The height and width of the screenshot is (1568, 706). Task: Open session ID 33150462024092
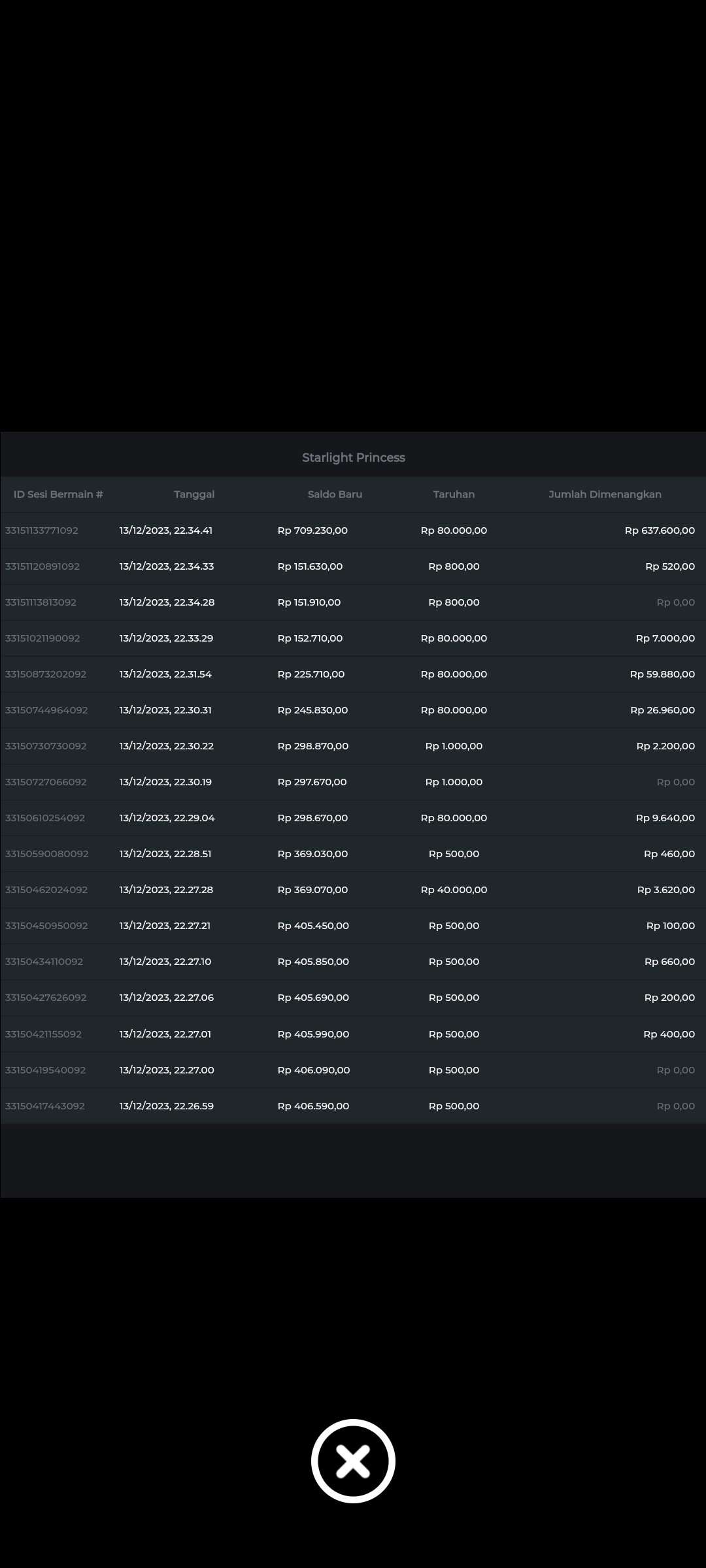point(46,890)
